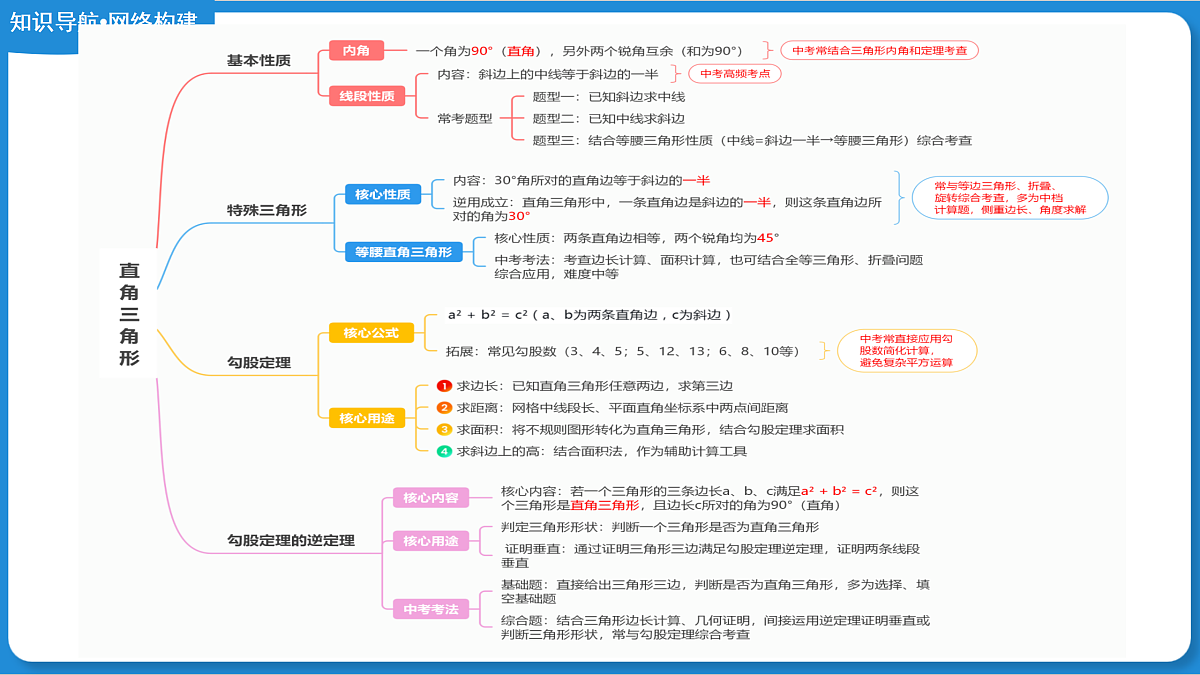Select the 特殊三角形 branch
Image resolution: width=1200 pixels, height=675 pixels.
click(266, 210)
